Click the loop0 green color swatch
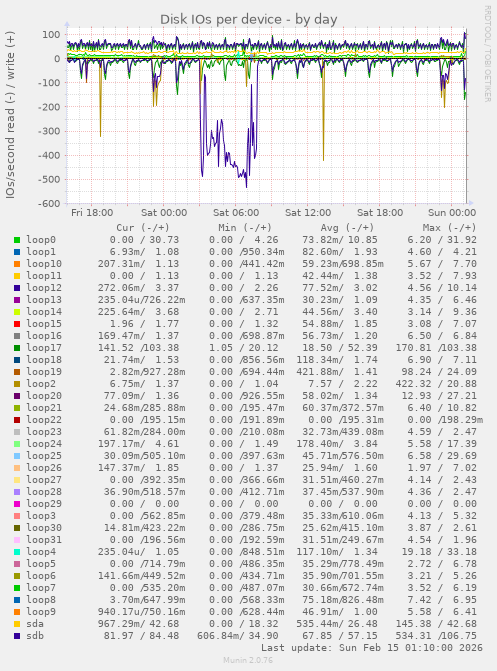The image size is (497, 671). [x=17, y=240]
